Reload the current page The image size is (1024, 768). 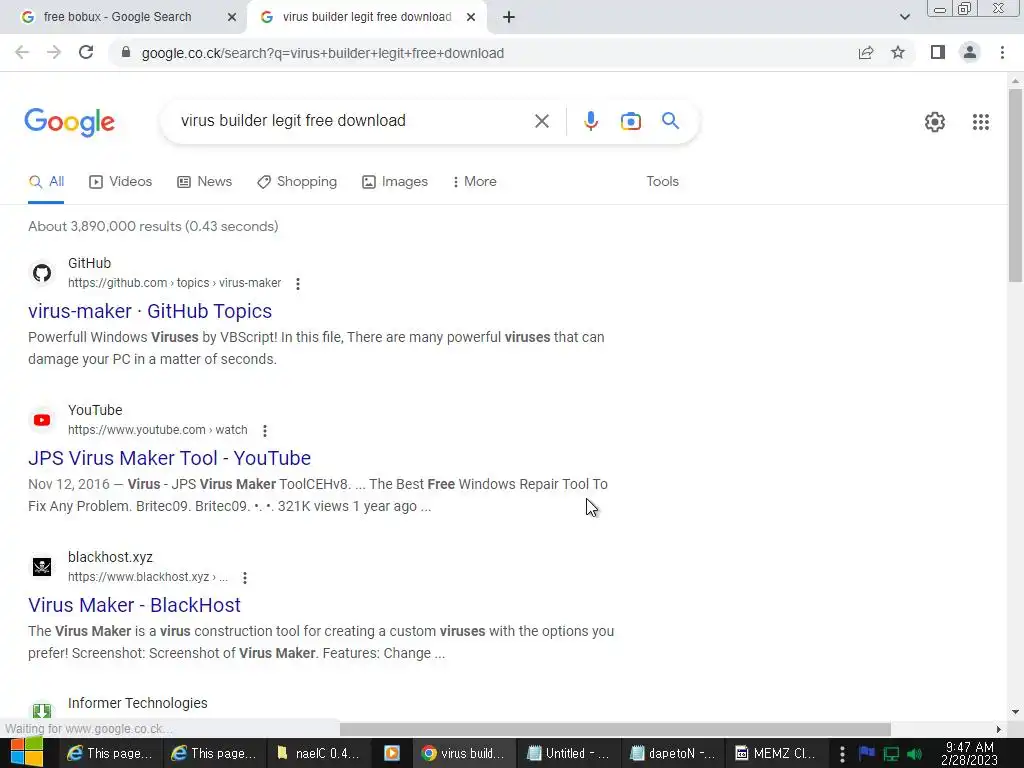pyautogui.click(x=86, y=53)
